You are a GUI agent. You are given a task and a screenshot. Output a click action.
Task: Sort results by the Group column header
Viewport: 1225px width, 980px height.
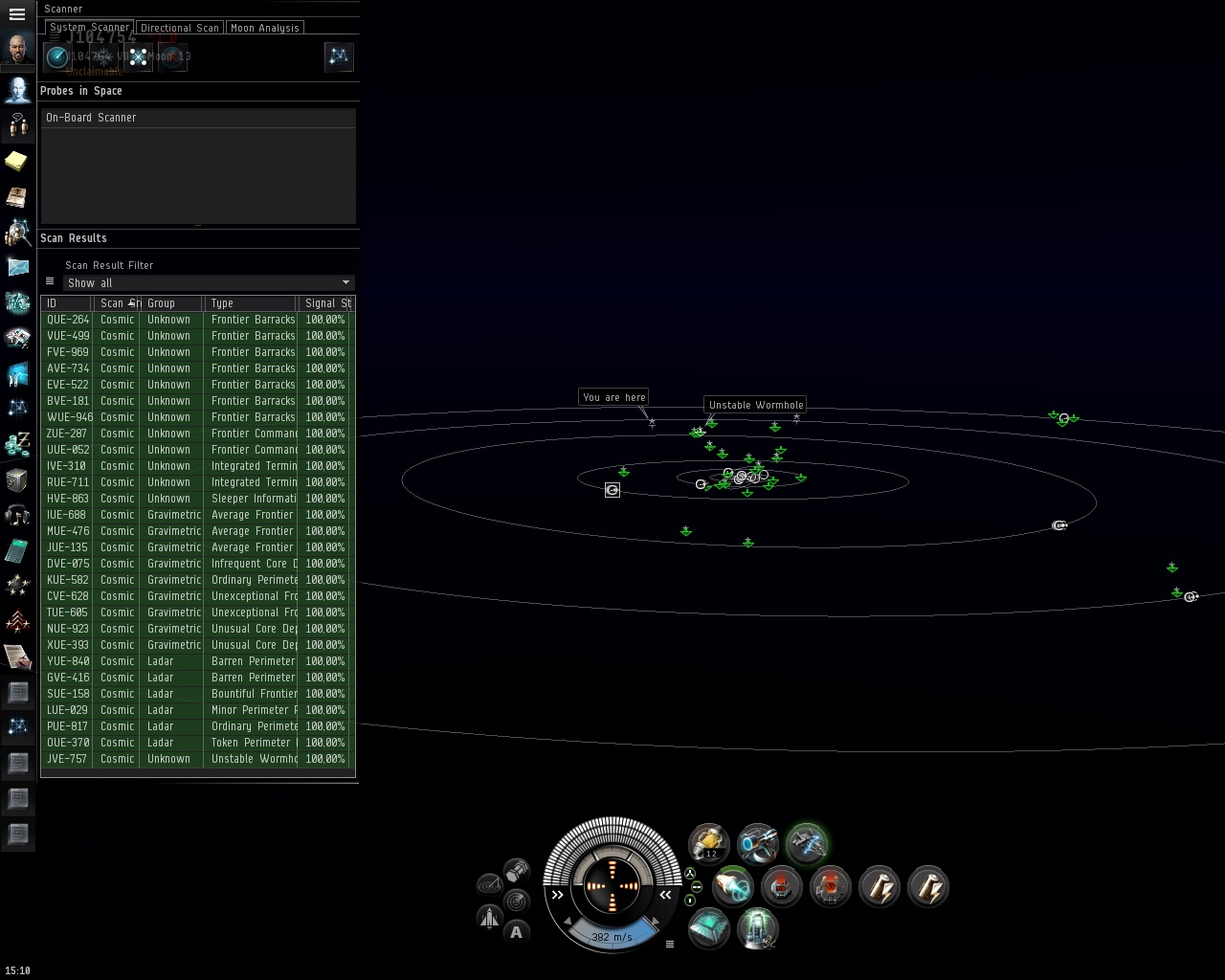click(x=173, y=303)
